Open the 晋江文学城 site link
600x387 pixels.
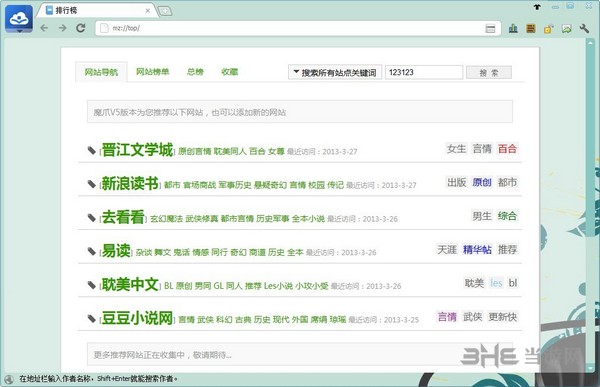[137, 150]
